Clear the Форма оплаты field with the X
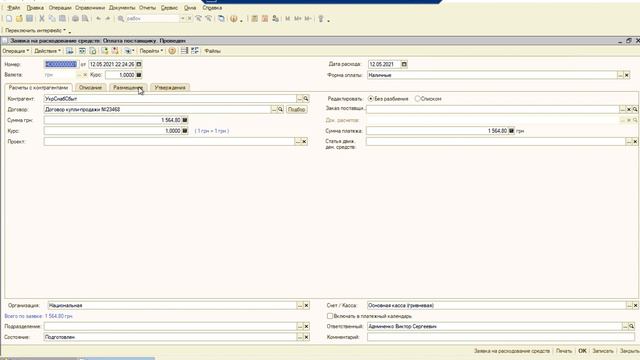Screen dimensions: 640x360 click(x=627, y=75)
